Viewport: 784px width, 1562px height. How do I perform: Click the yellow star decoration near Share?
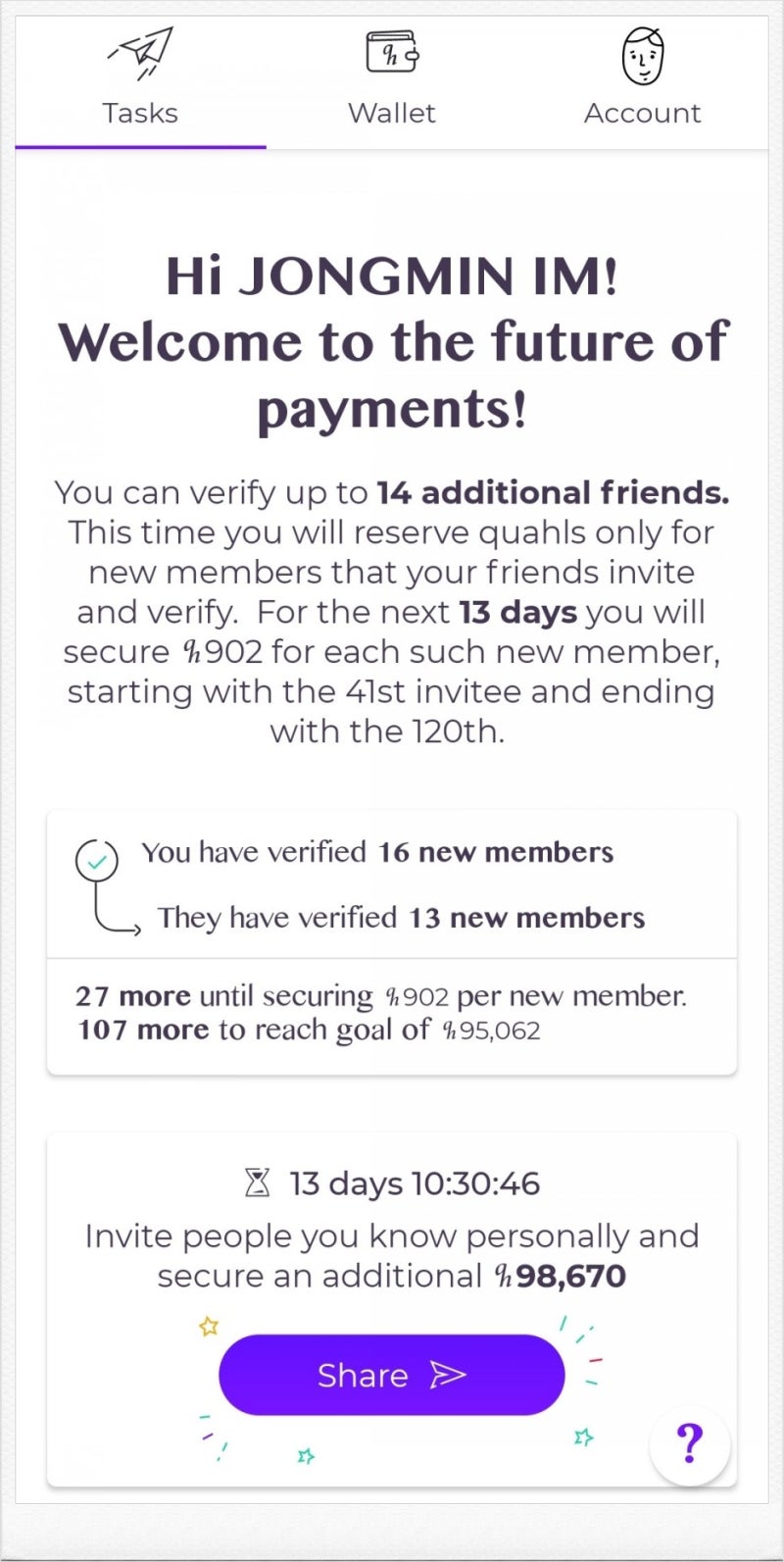tap(208, 1327)
